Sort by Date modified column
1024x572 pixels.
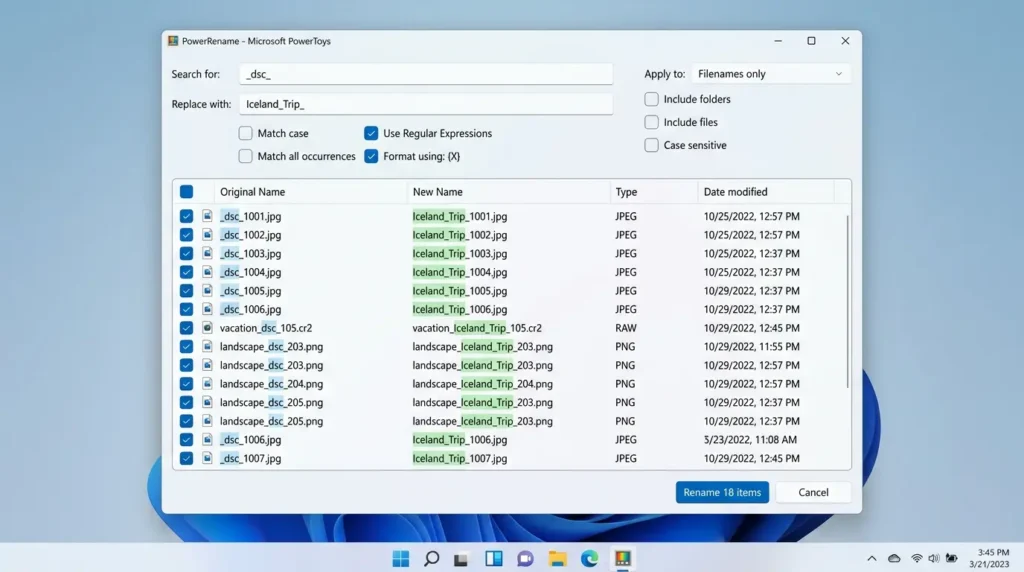[x=735, y=192]
